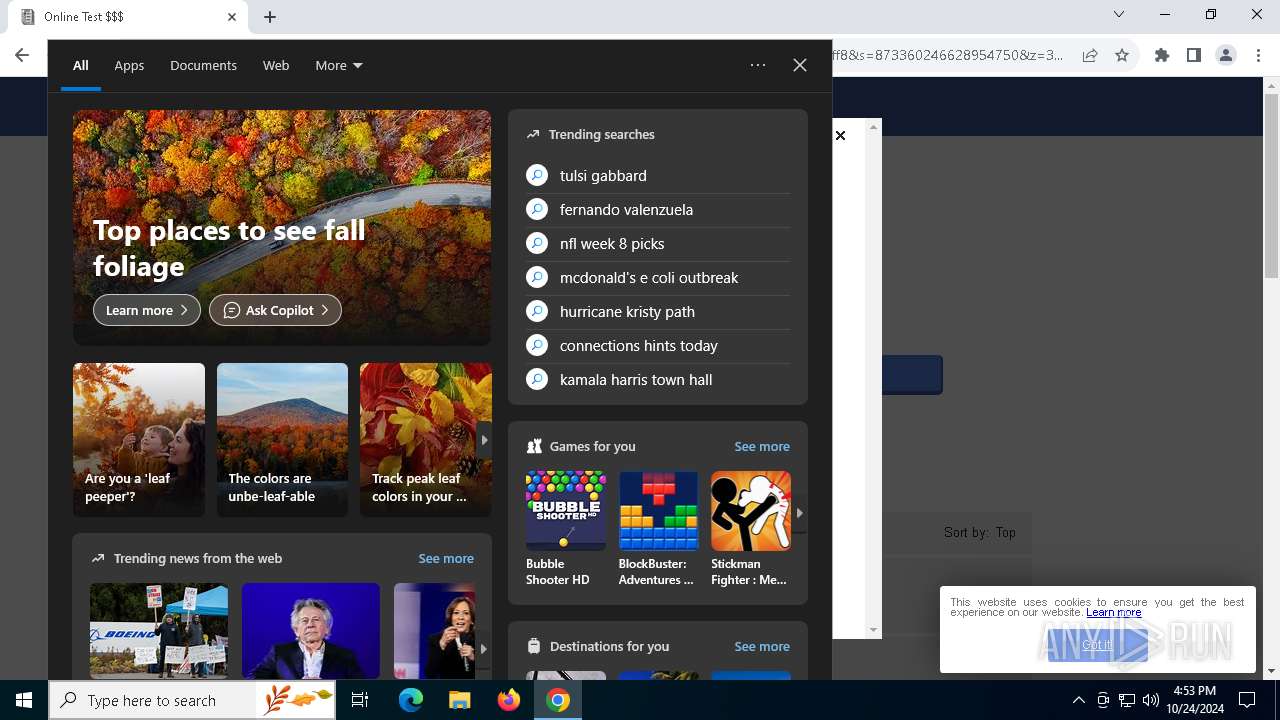The image size is (1280, 720).
Task: Click Learn more in cookie notice
Action: point(1113,612)
